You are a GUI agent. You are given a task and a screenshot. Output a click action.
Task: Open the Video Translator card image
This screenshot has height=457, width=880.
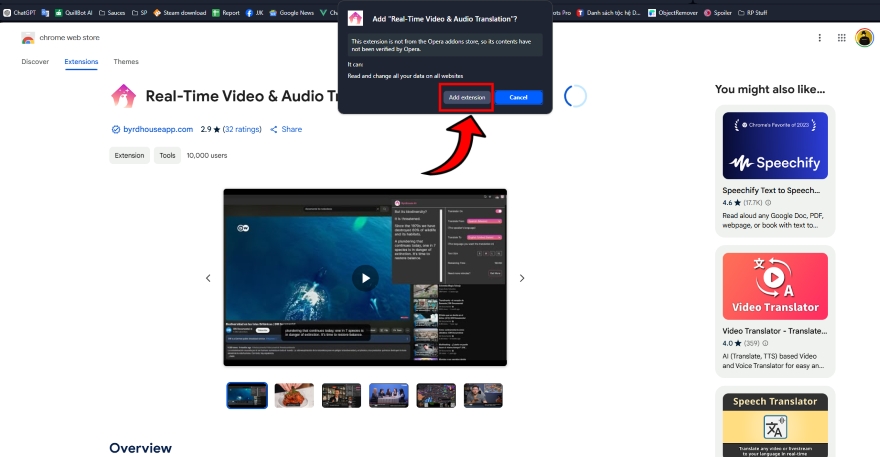click(x=775, y=286)
